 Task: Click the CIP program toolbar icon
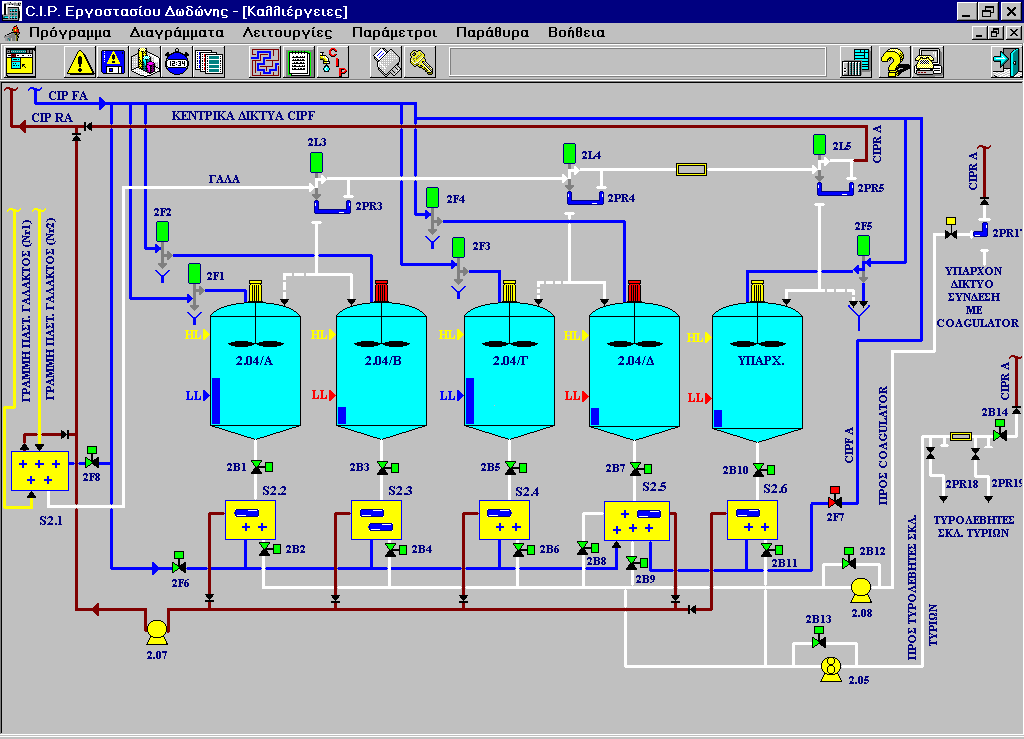331,62
